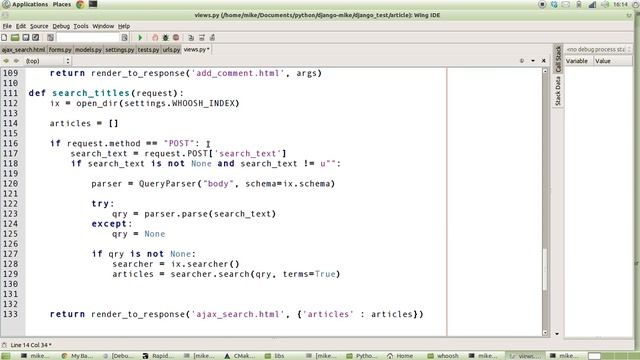Click the down arrow below the side panel tabs
This screenshot has width=640, height=360.
click(557, 333)
